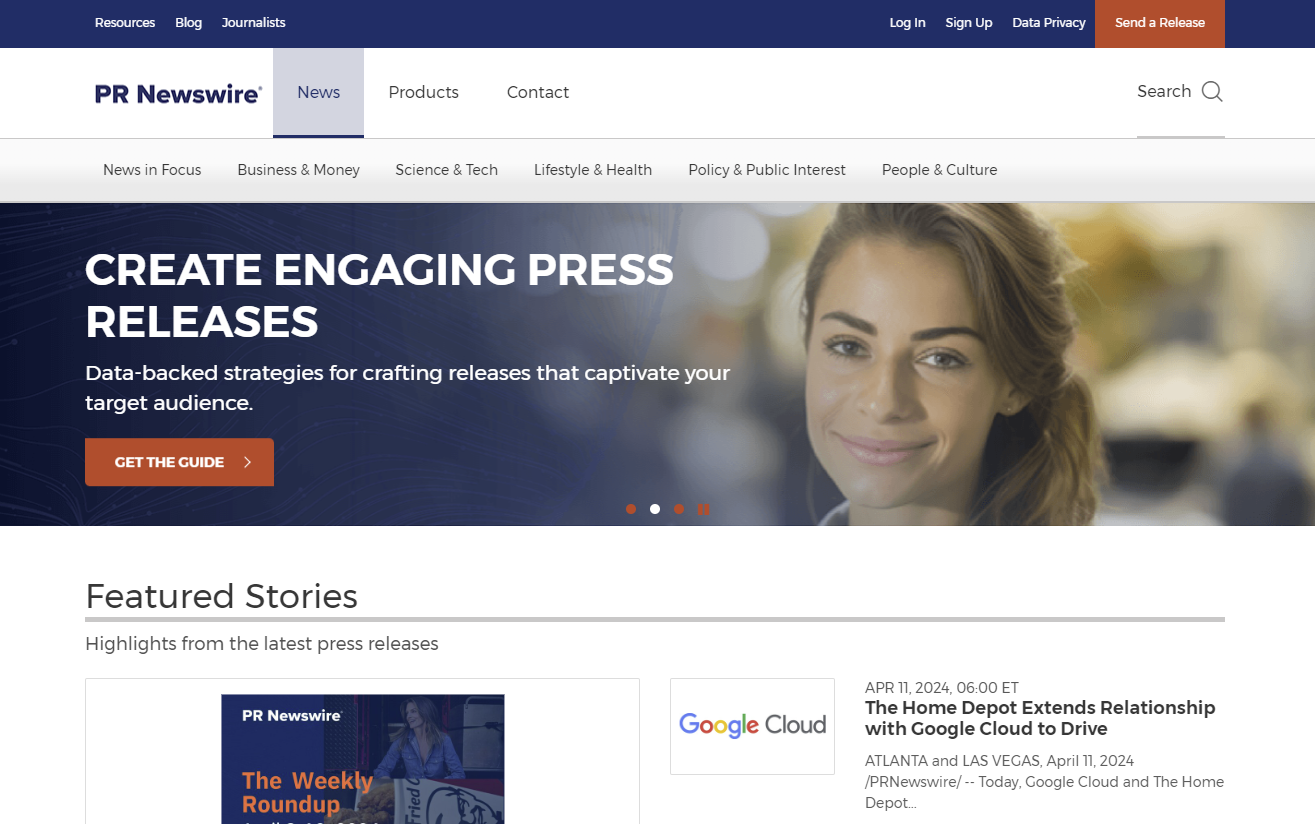Open People & Culture category
Viewport: 1315px width, 824px height.
tap(939, 170)
